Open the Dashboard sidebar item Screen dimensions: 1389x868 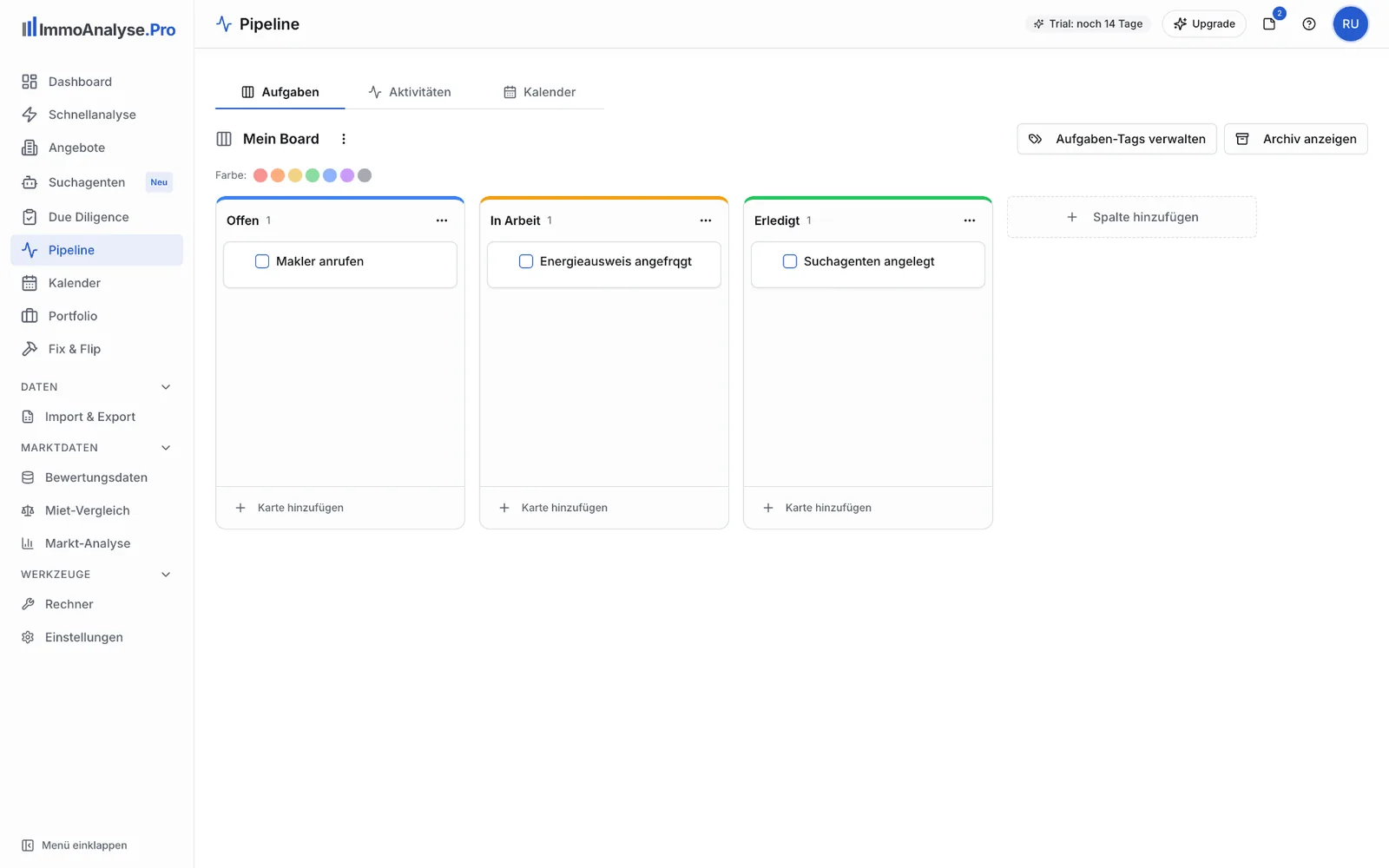click(x=96, y=82)
